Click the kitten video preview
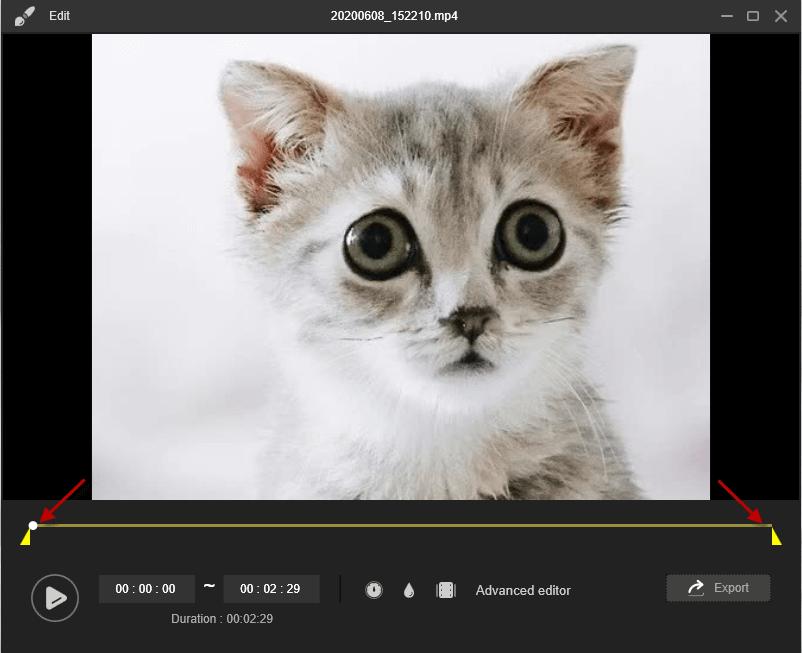802x653 pixels. [x=400, y=266]
